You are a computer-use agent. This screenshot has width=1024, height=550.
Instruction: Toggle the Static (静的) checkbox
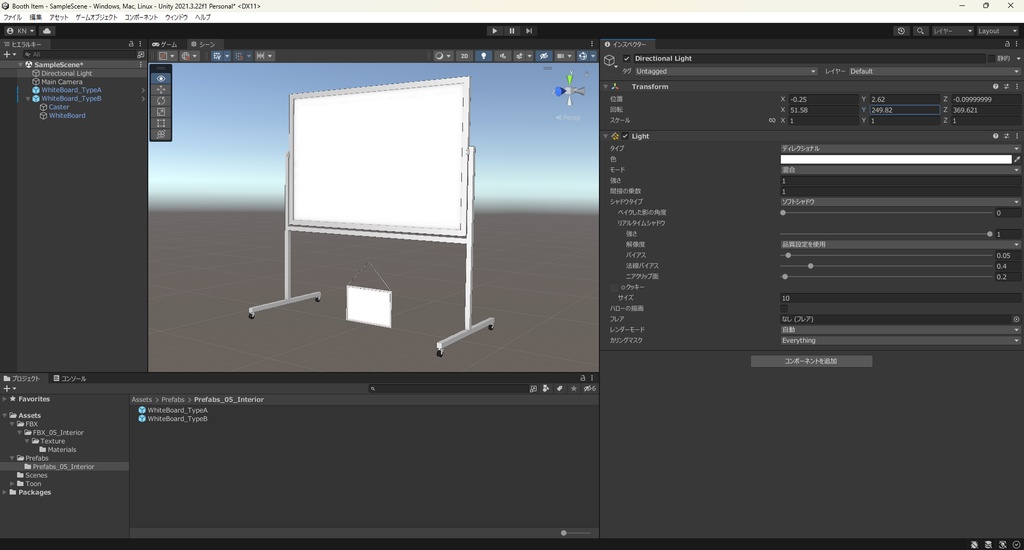[991, 58]
